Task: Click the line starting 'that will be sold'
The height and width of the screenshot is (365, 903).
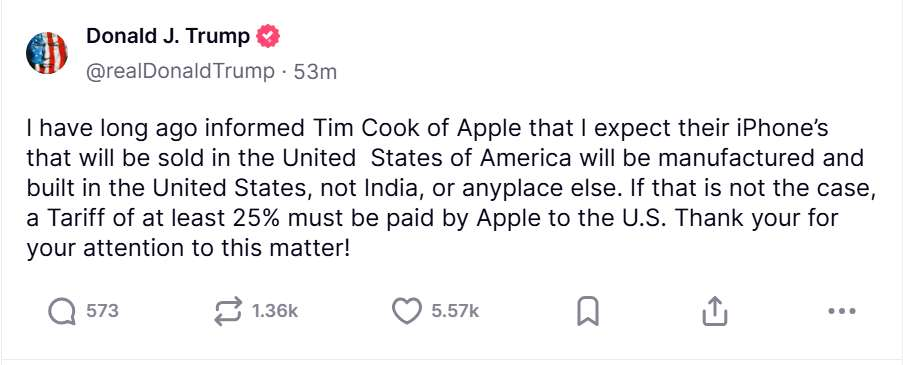Action: click(x=445, y=158)
